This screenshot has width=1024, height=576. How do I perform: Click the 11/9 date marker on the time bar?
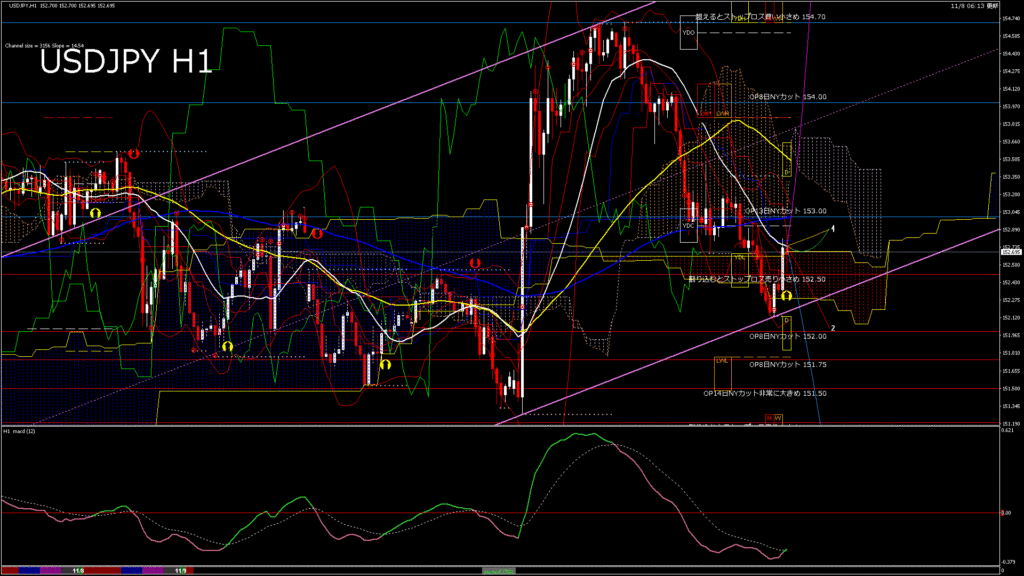coord(181,571)
